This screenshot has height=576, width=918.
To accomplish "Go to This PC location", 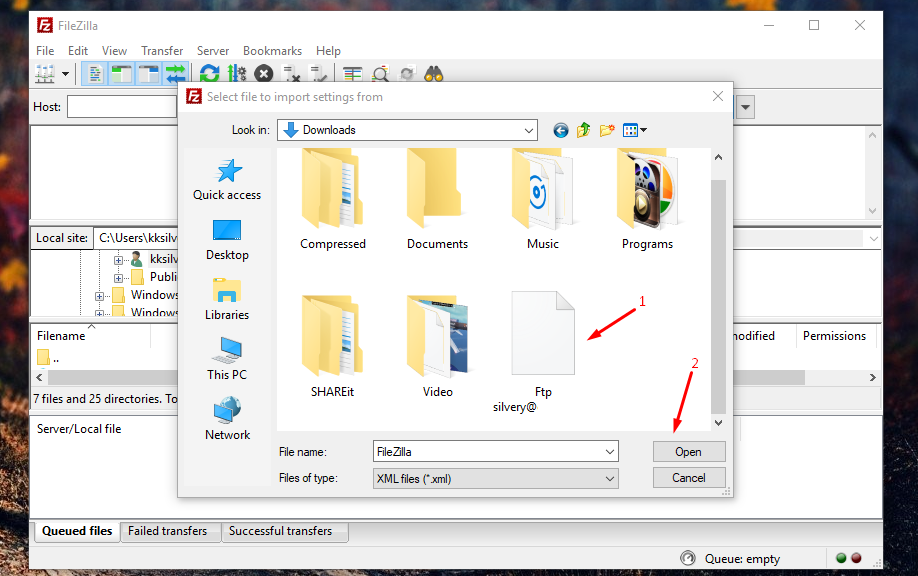I will (227, 359).
